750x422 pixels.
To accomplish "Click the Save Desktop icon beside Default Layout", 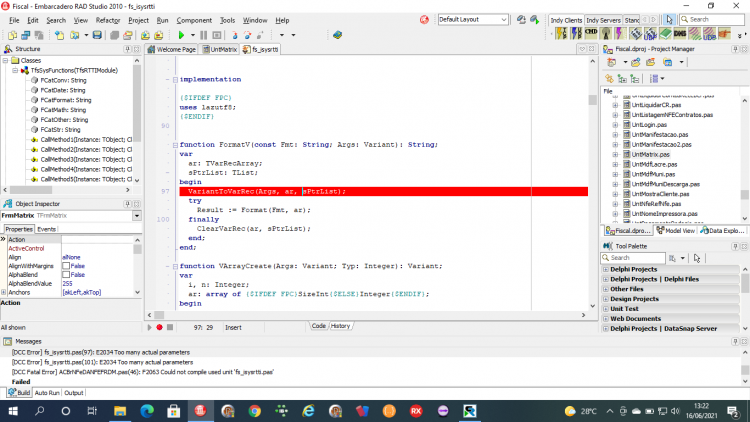I will 521,20.
